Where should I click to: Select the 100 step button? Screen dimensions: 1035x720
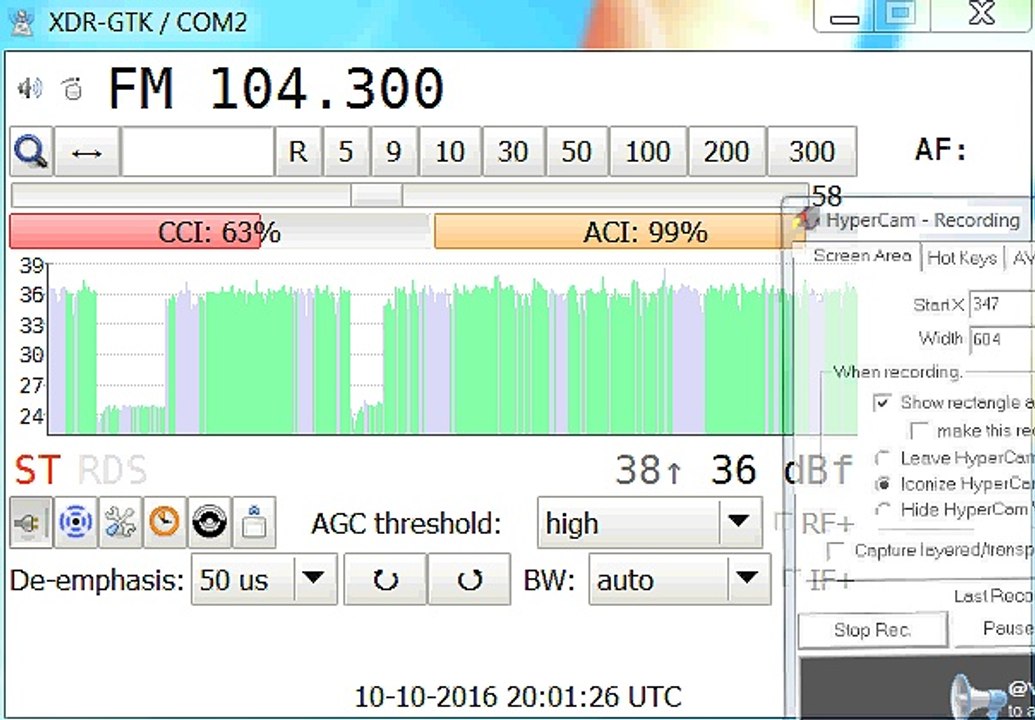(648, 152)
